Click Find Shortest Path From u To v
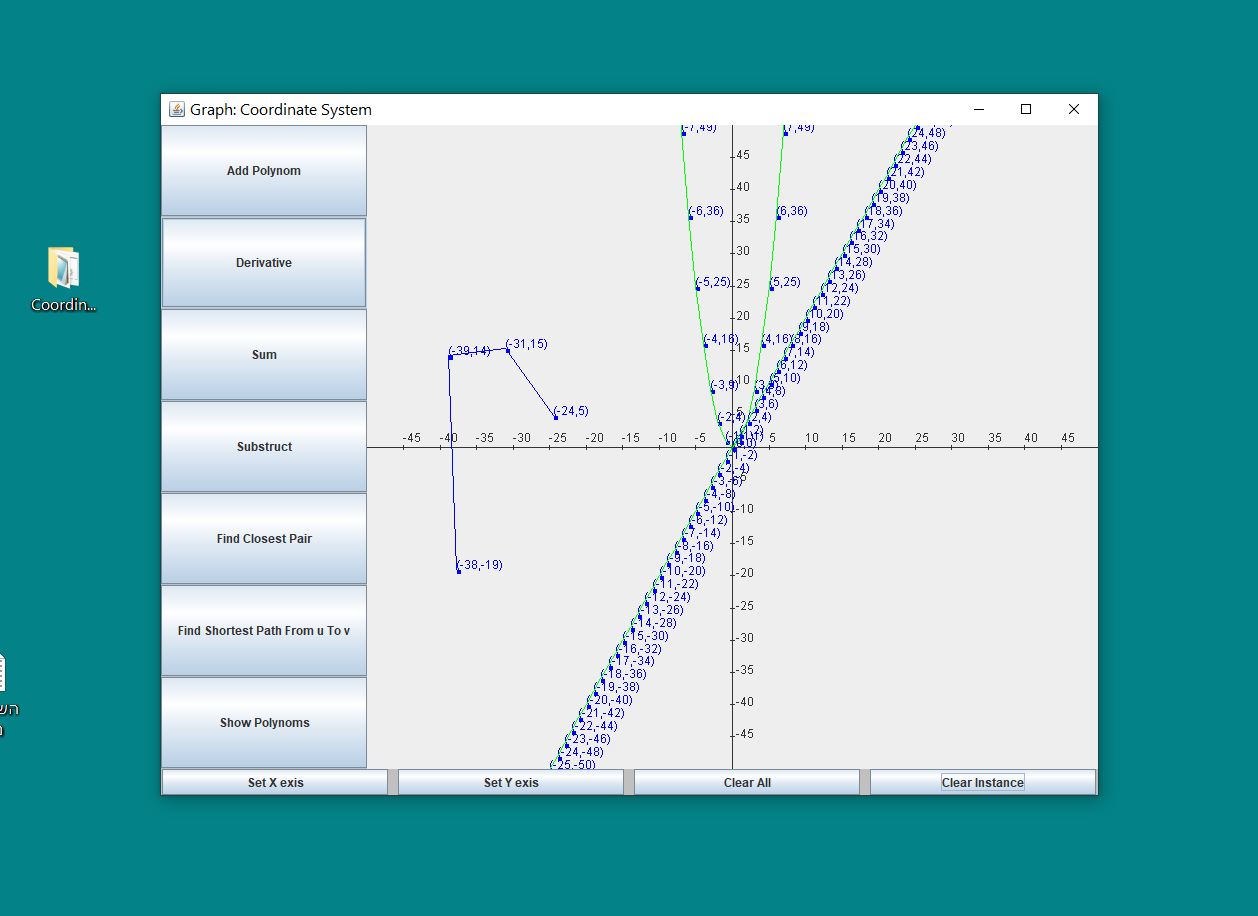The width and height of the screenshot is (1258, 916). tap(263, 630)
